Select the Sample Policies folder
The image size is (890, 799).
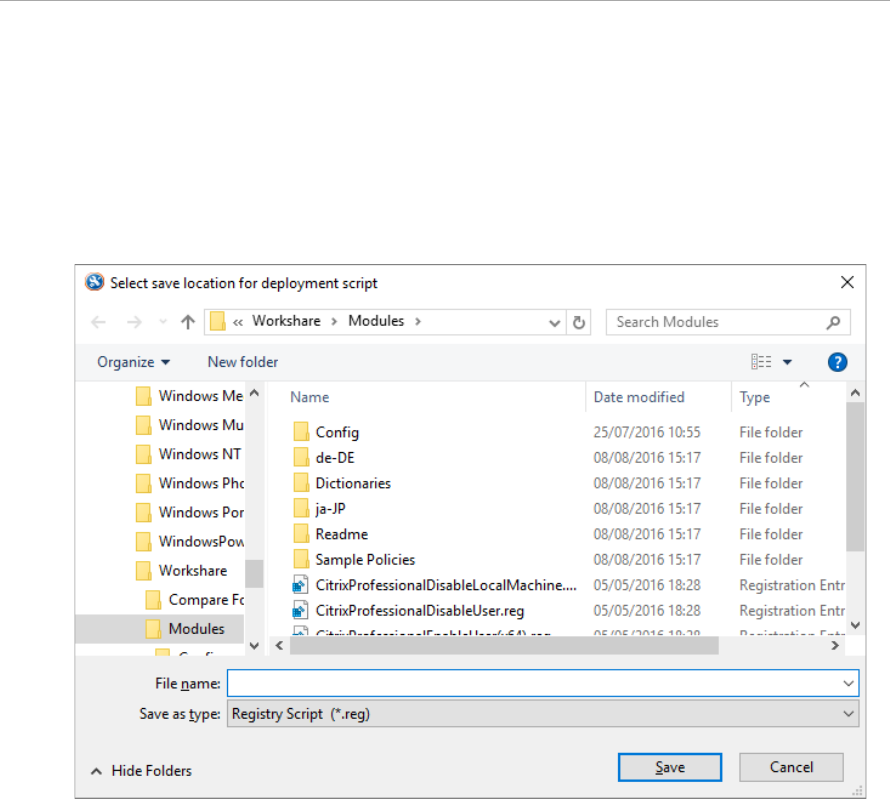point(354,560)
